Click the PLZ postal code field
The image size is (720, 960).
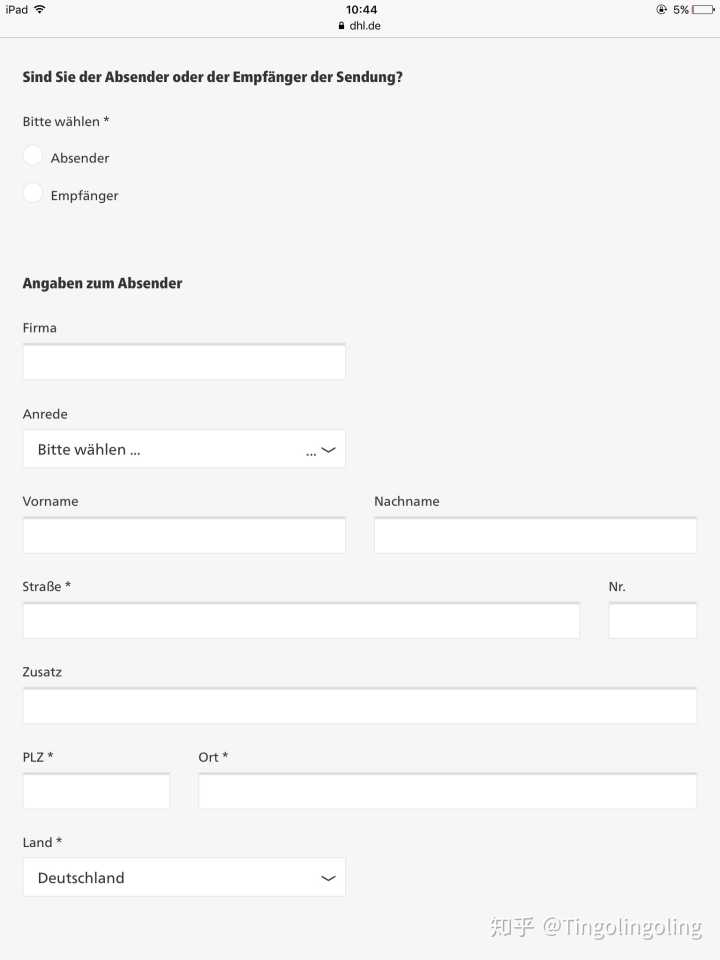tap(96, 792)
